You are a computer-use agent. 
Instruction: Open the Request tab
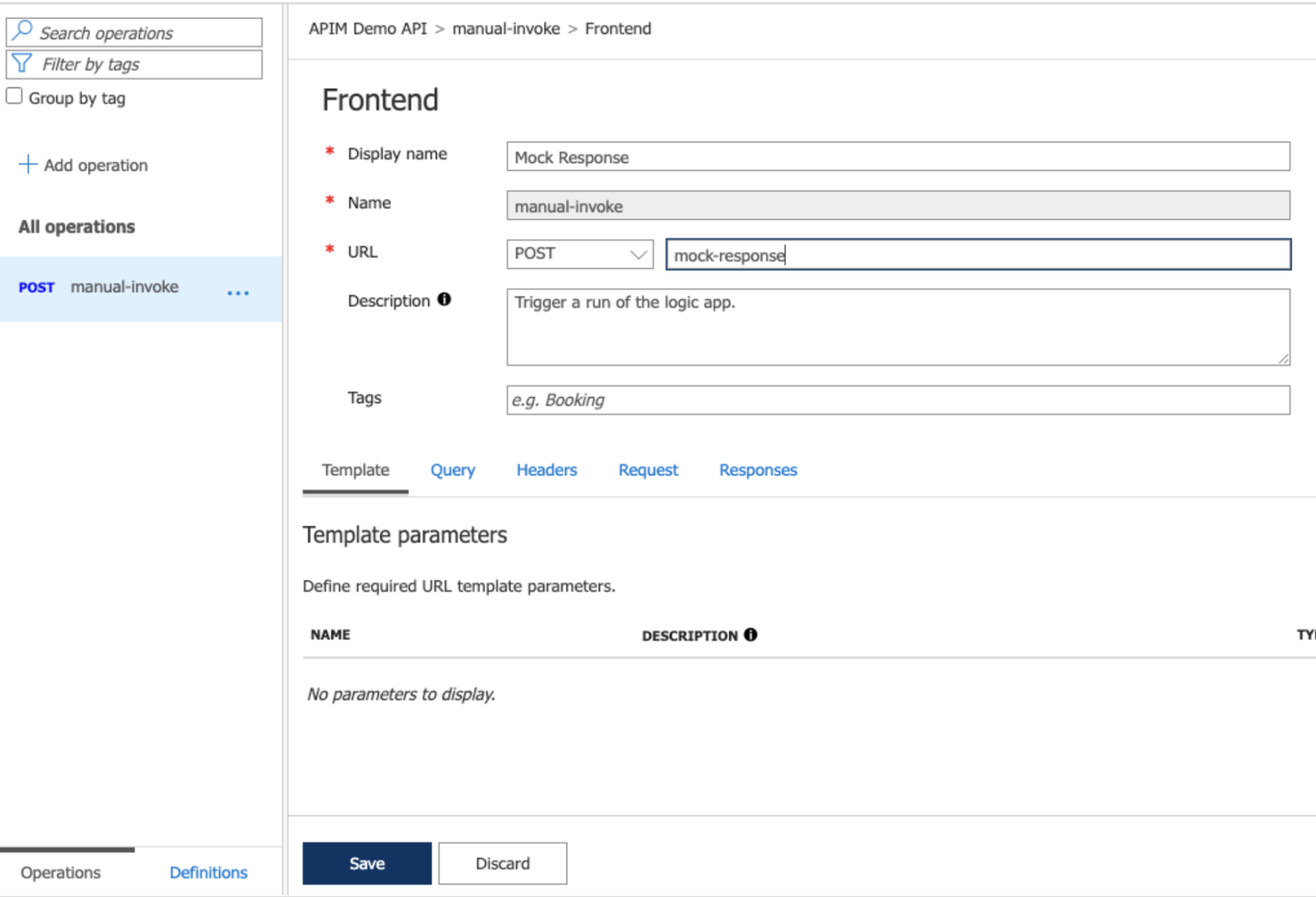pos(648,470)
